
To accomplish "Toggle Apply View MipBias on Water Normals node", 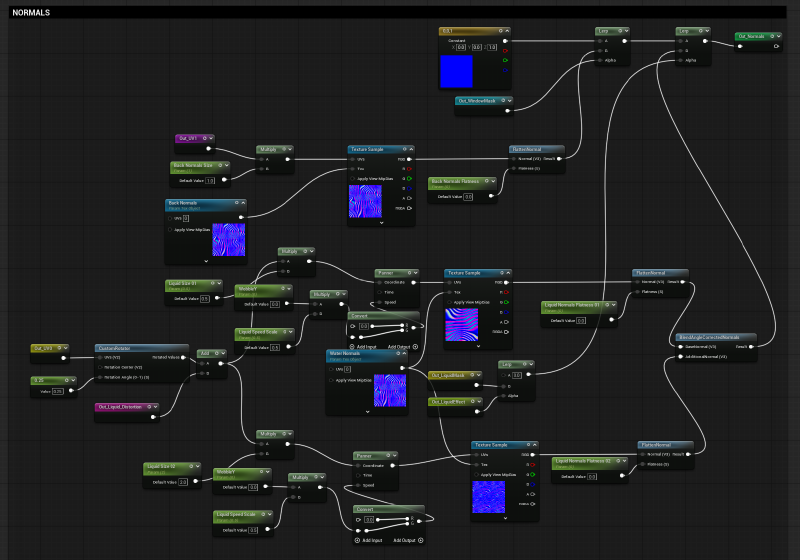I will click(x=331, y=381).
